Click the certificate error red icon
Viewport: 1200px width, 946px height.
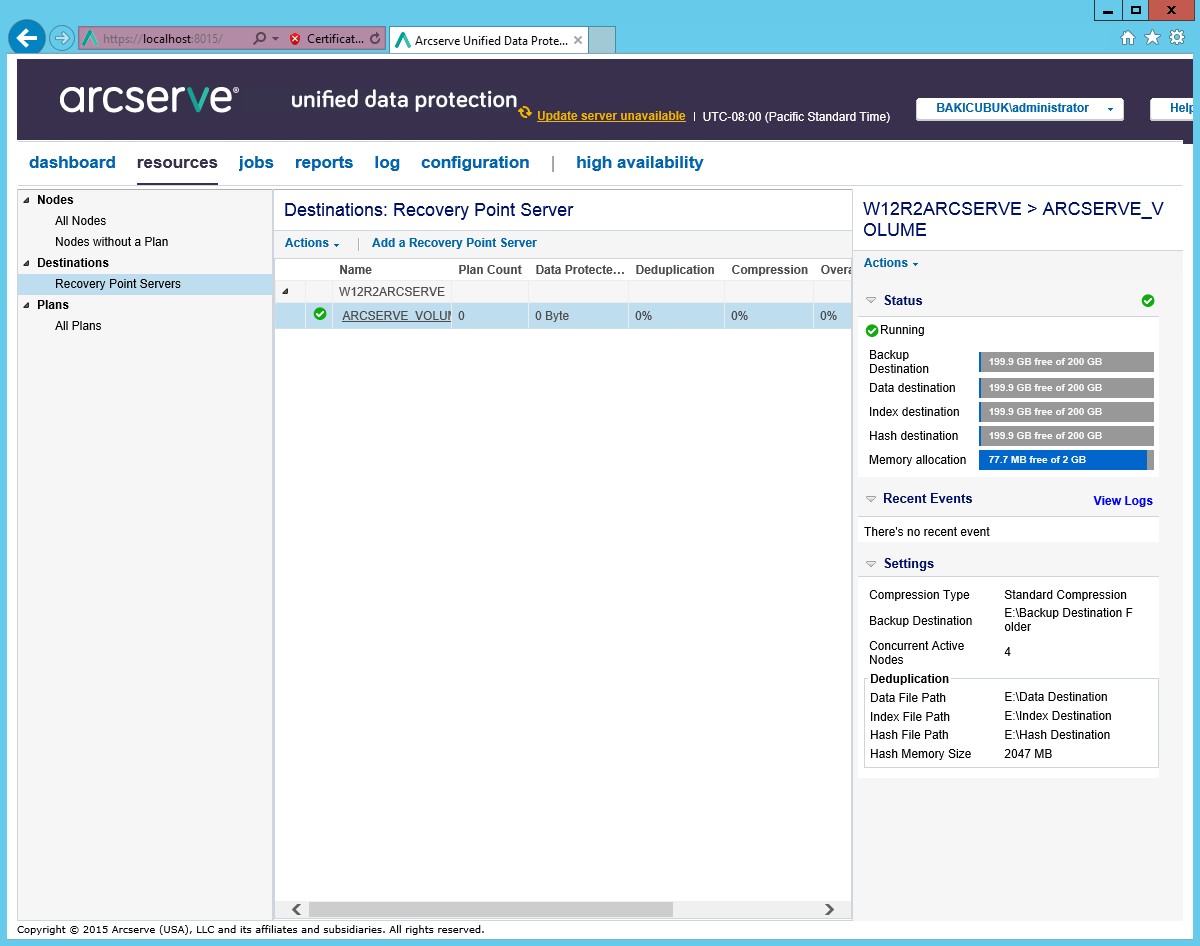pos(295,39)
